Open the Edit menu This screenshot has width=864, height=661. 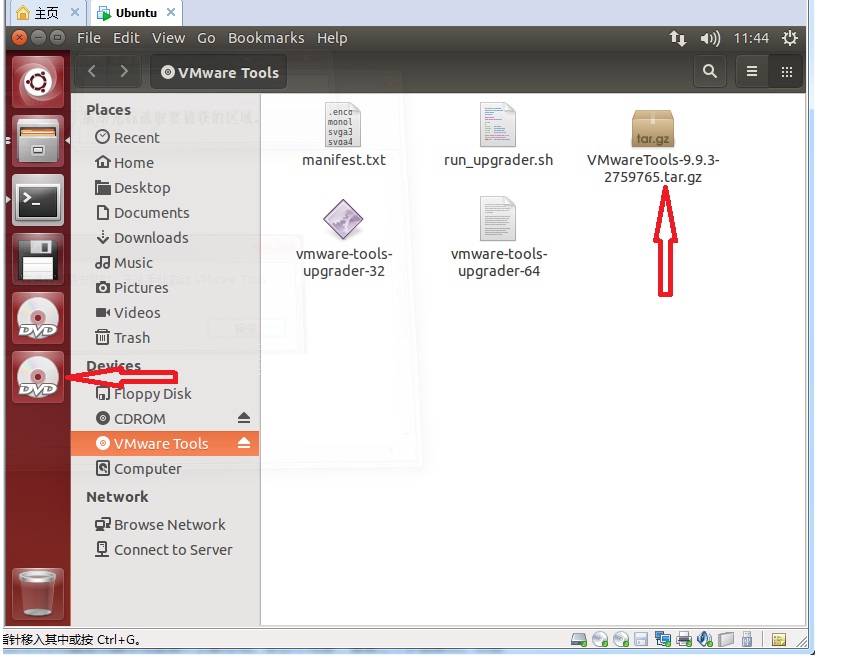tap(126, 38)
